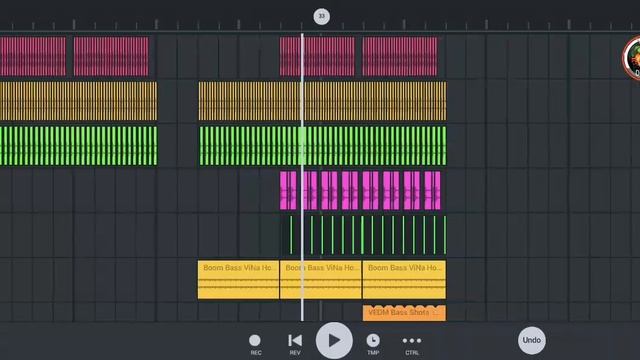Select the second Boom Bass ViNa clip
The height and width of the screenshot is (360, 640).
321,280
